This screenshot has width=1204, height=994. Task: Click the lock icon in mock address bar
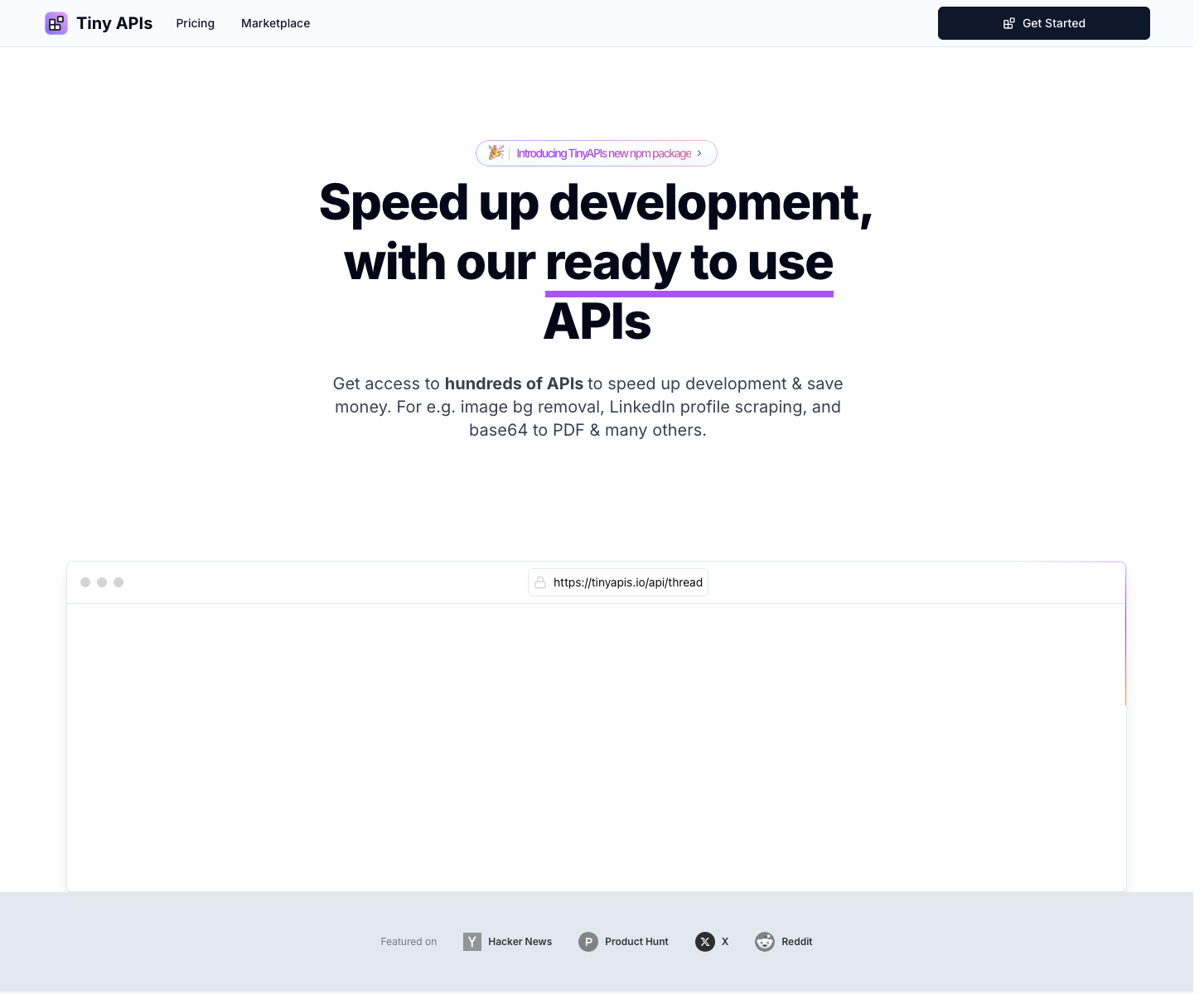pos(540,582)
